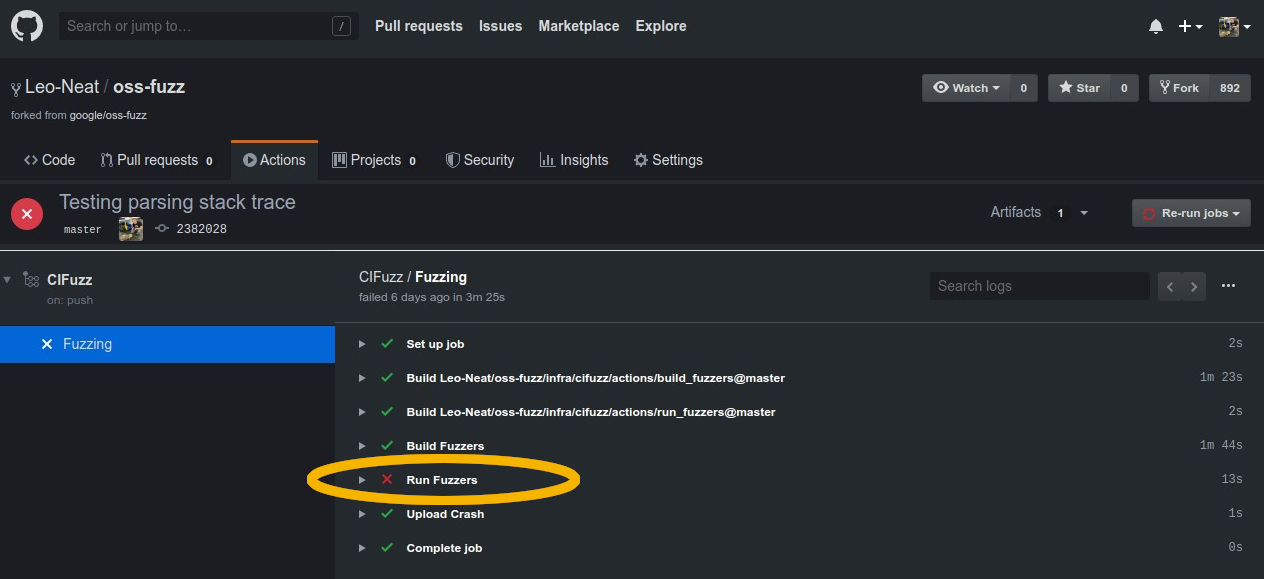Open the GitHub home via octocat logo
Image resolution: width=1264 pixels, height=579 pixels.
coord(26,26)
